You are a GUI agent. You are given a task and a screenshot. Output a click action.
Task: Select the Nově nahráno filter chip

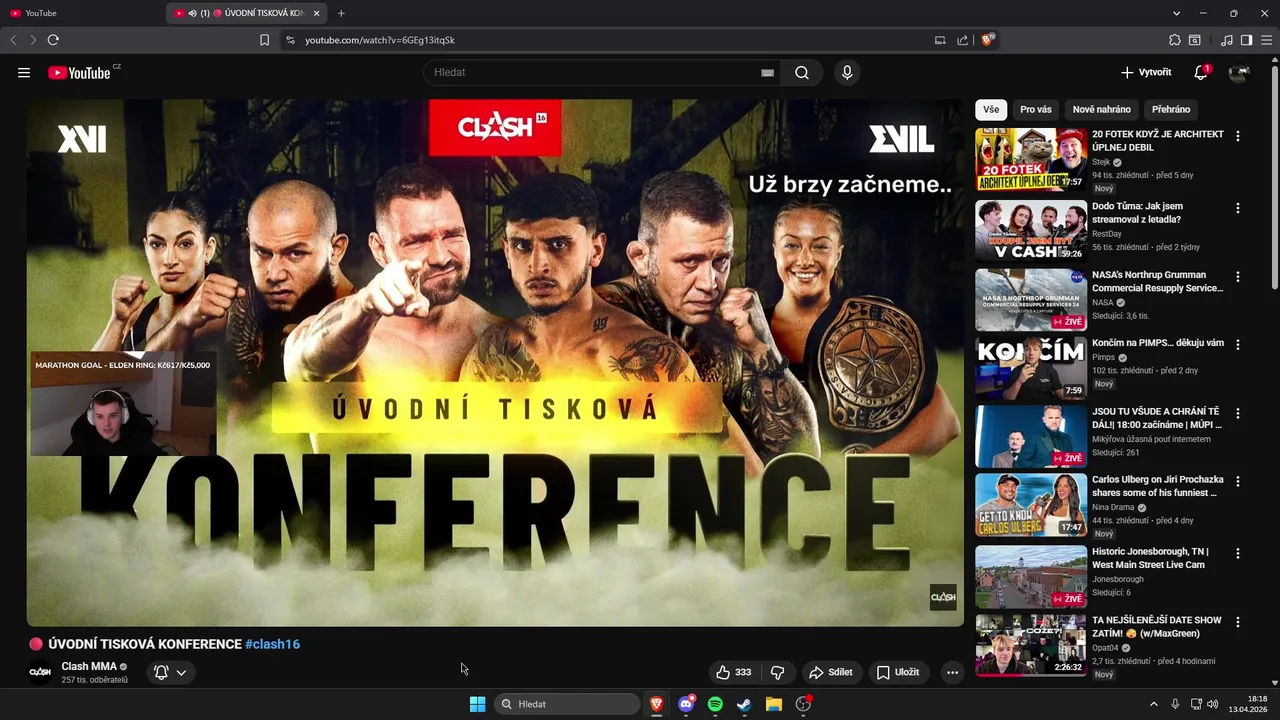(x=1101, y=109)
